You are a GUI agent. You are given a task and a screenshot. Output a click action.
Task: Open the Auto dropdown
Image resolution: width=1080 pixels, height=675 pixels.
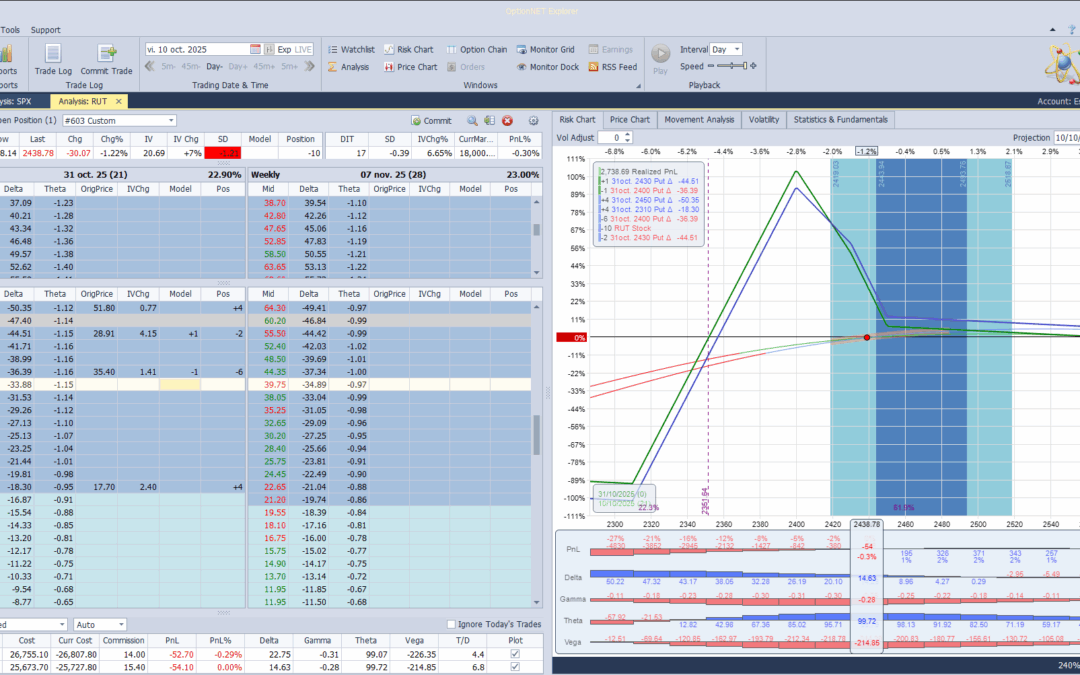tap(100, 625)
